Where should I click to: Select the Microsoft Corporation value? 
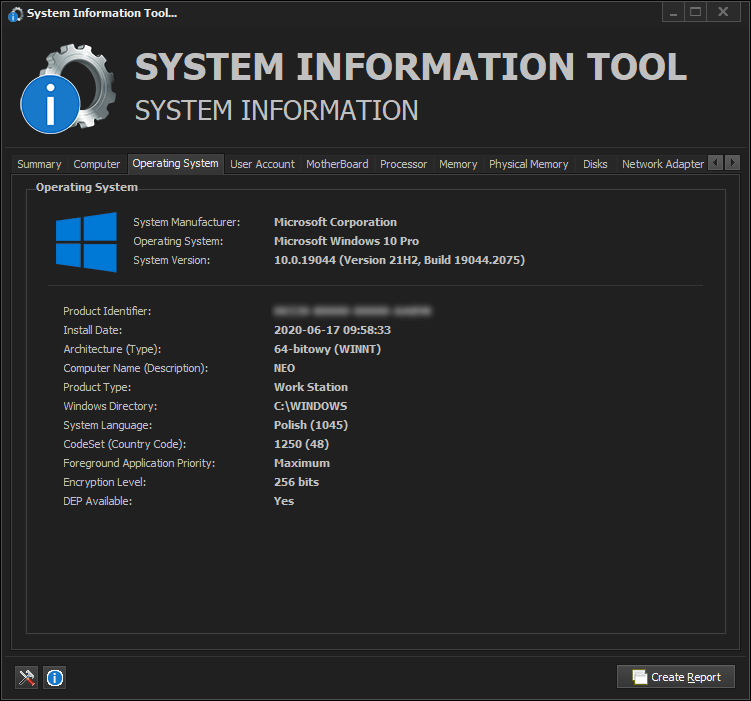point(335,222)
